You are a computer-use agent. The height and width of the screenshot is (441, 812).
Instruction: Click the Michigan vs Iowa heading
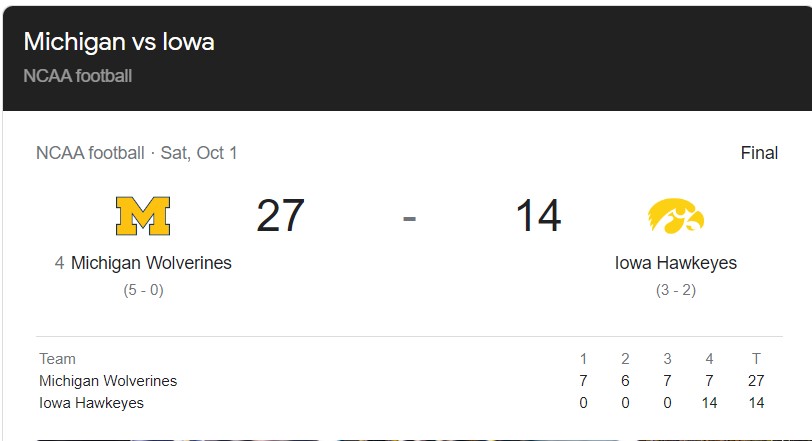[119, 42]
